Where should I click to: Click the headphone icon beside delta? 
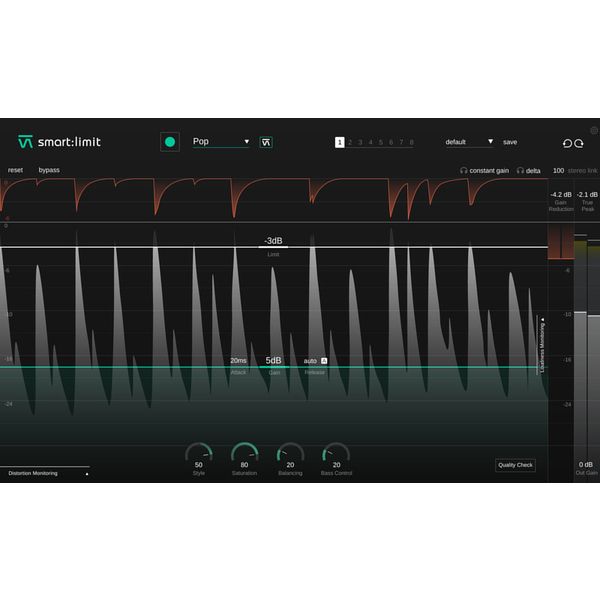click(x=520, y=171)
